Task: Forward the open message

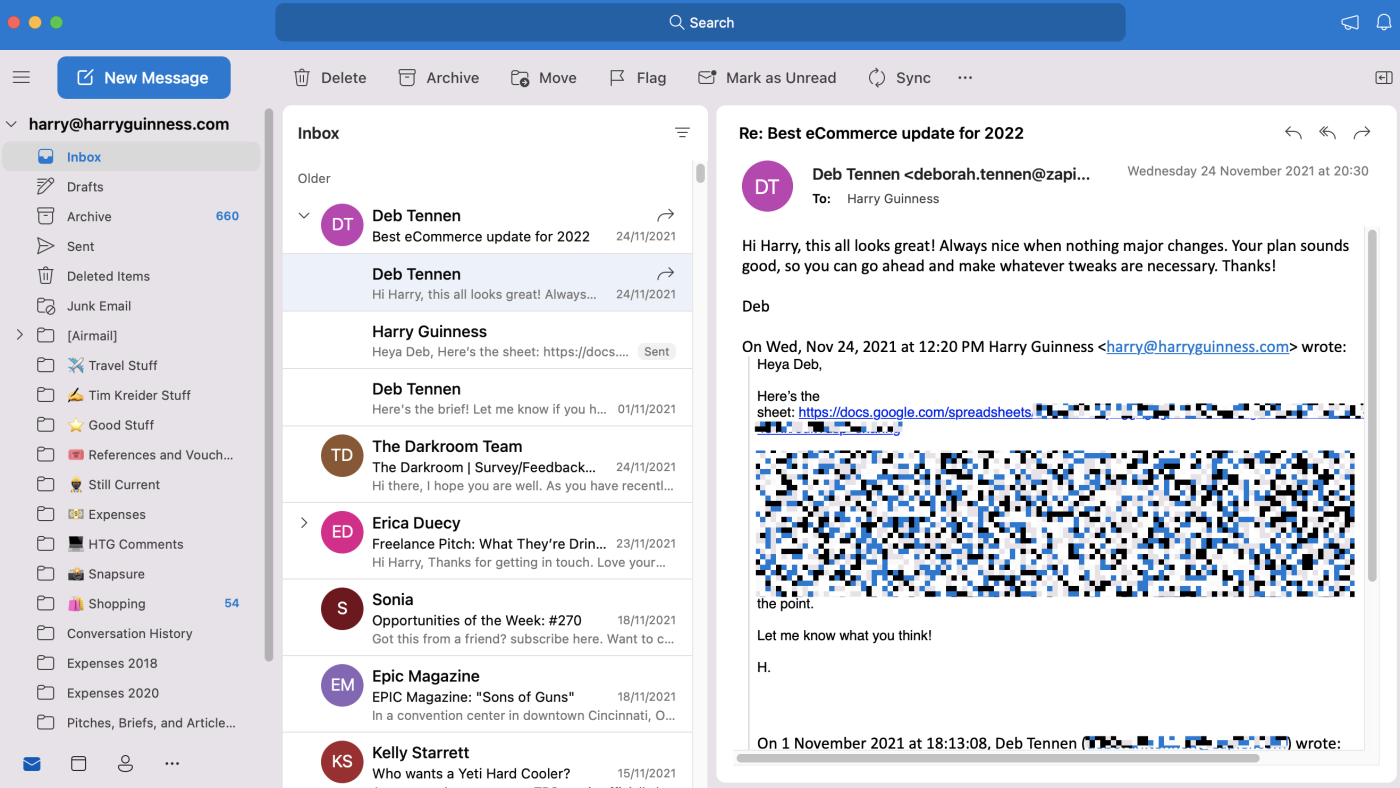Action: coord(1361,133)
